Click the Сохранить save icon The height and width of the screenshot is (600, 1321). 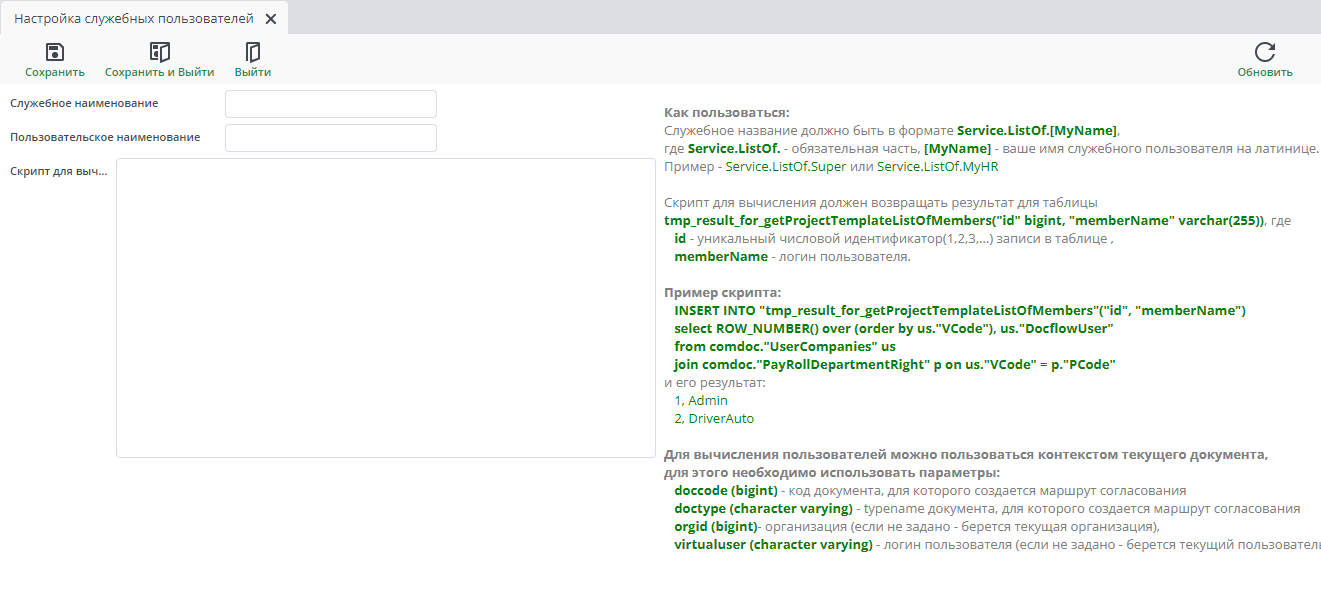[55, 52]
